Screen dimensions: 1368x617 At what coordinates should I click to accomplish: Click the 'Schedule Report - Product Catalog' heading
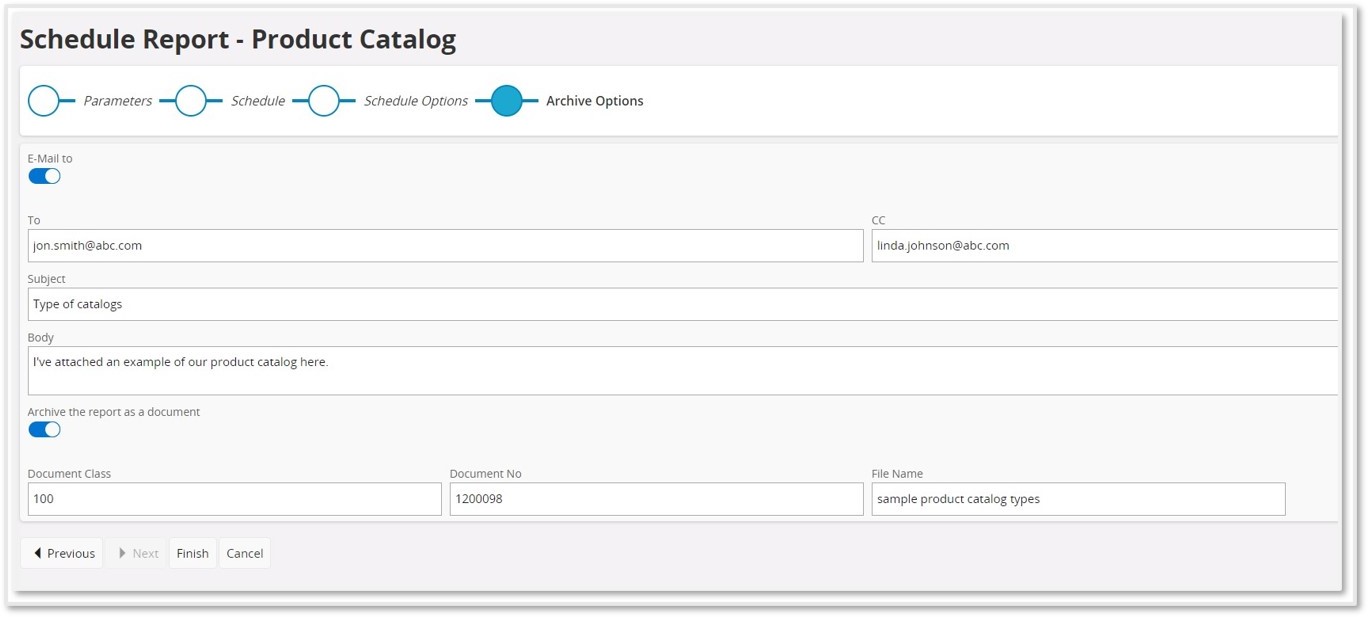(238, 40)
